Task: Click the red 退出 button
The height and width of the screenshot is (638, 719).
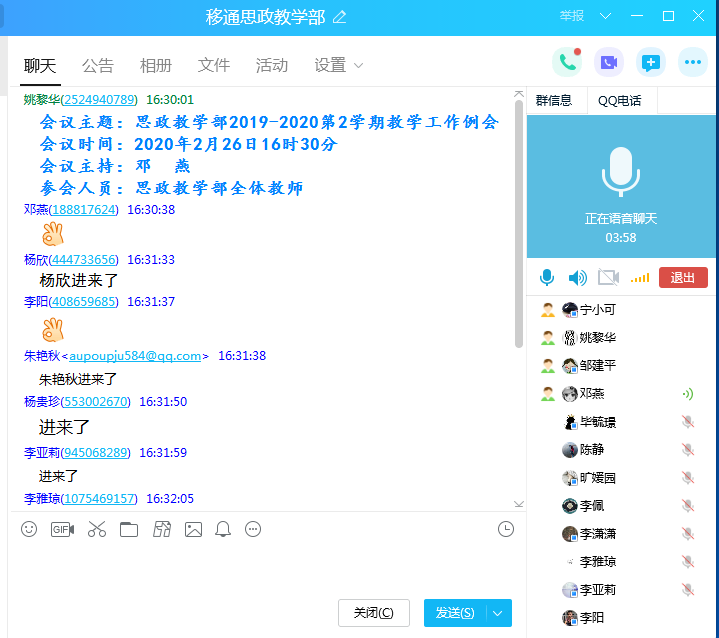Action: click(x=683, y=278)
